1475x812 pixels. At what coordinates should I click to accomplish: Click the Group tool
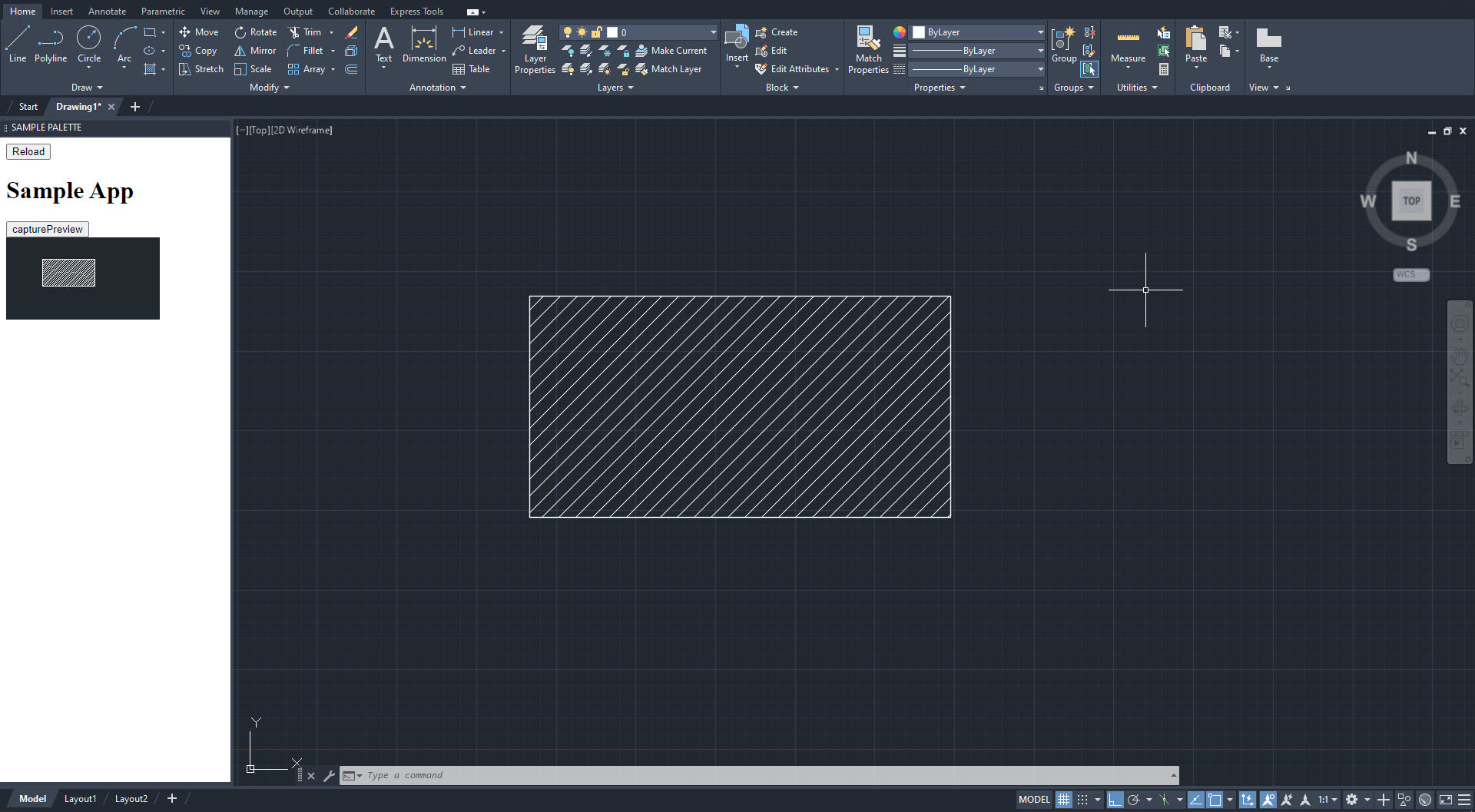[x=1064, y=44]
